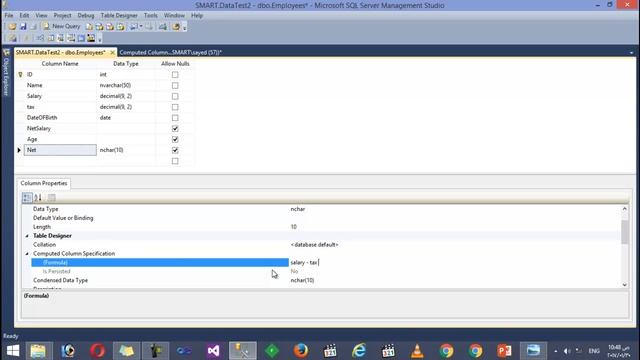Show hidden system tray icons arrow
640x360 pixels.
[x=556, y=351]
